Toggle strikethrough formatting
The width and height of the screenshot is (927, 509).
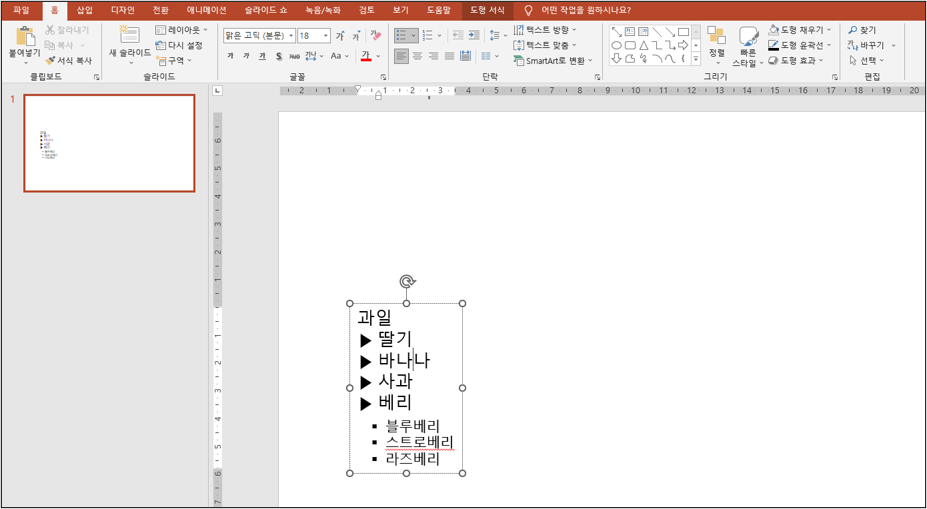click(x=294, y=56)
